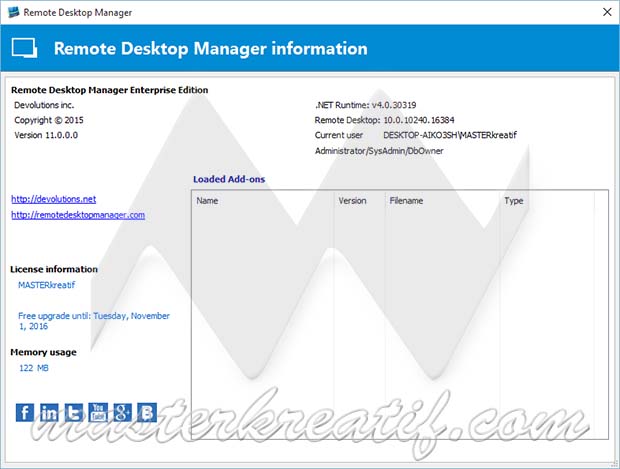This screenshot has height=469, width=620.
Task: Click the 'Remote Desktop Manager Enterprise Edition' heading
Action: pos(110,90)
